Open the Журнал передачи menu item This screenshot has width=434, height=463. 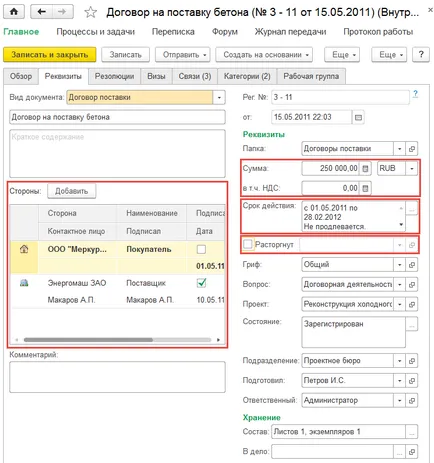tap(290, 32)
